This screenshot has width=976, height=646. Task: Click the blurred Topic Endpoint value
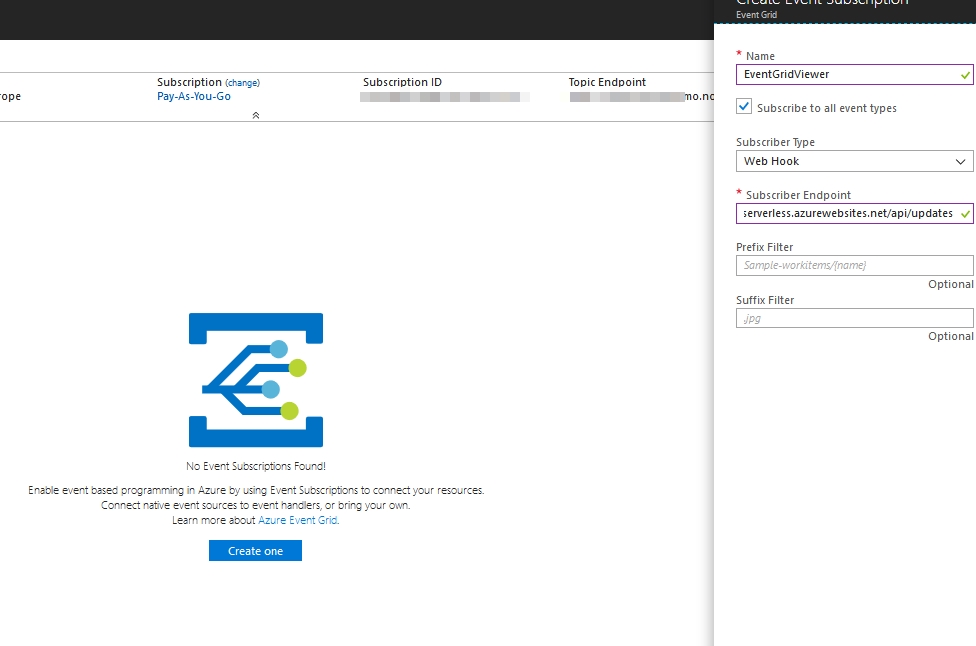click(627, 97)
